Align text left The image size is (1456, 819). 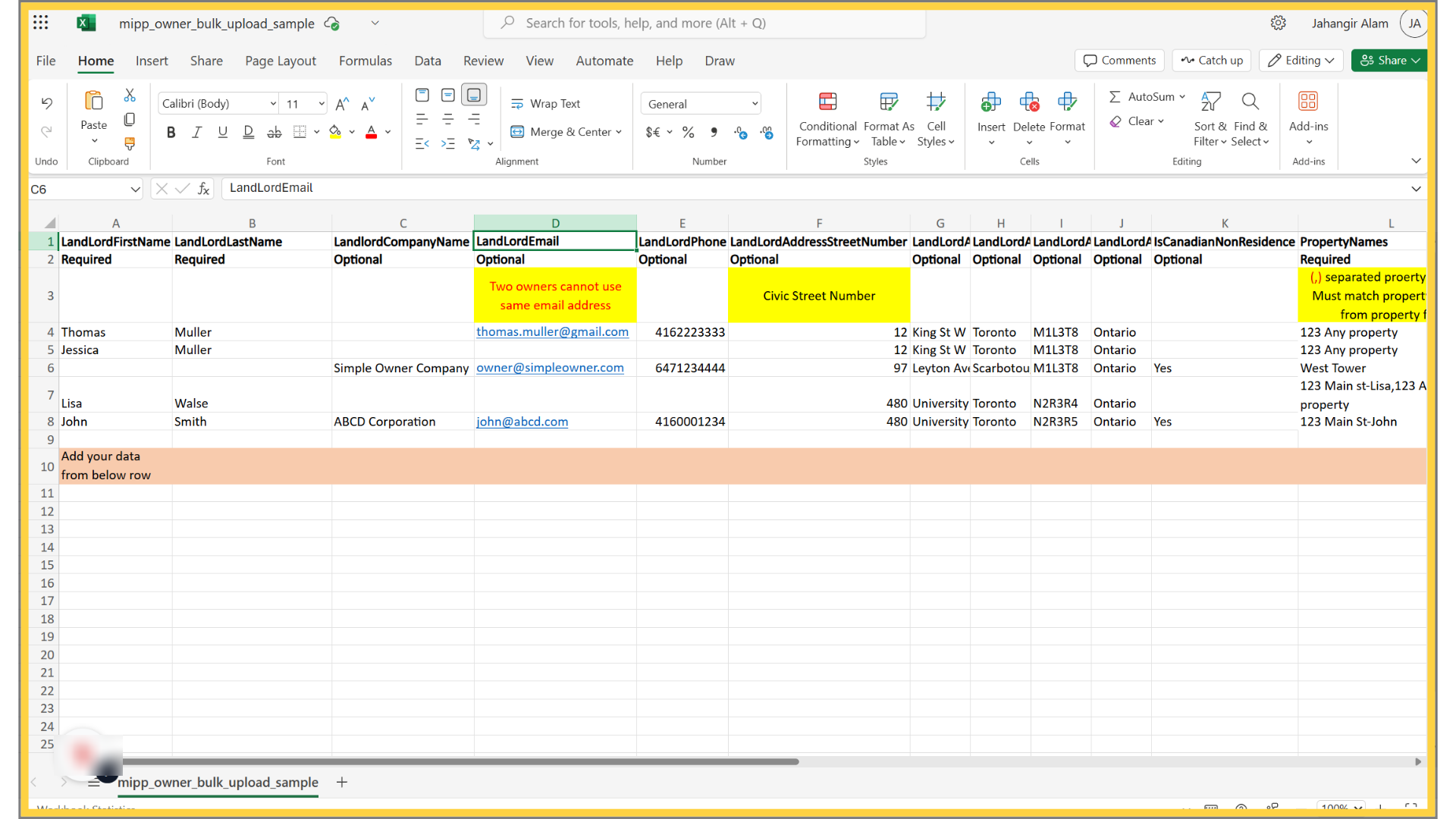pyautogui.click(x=422, y=119)
